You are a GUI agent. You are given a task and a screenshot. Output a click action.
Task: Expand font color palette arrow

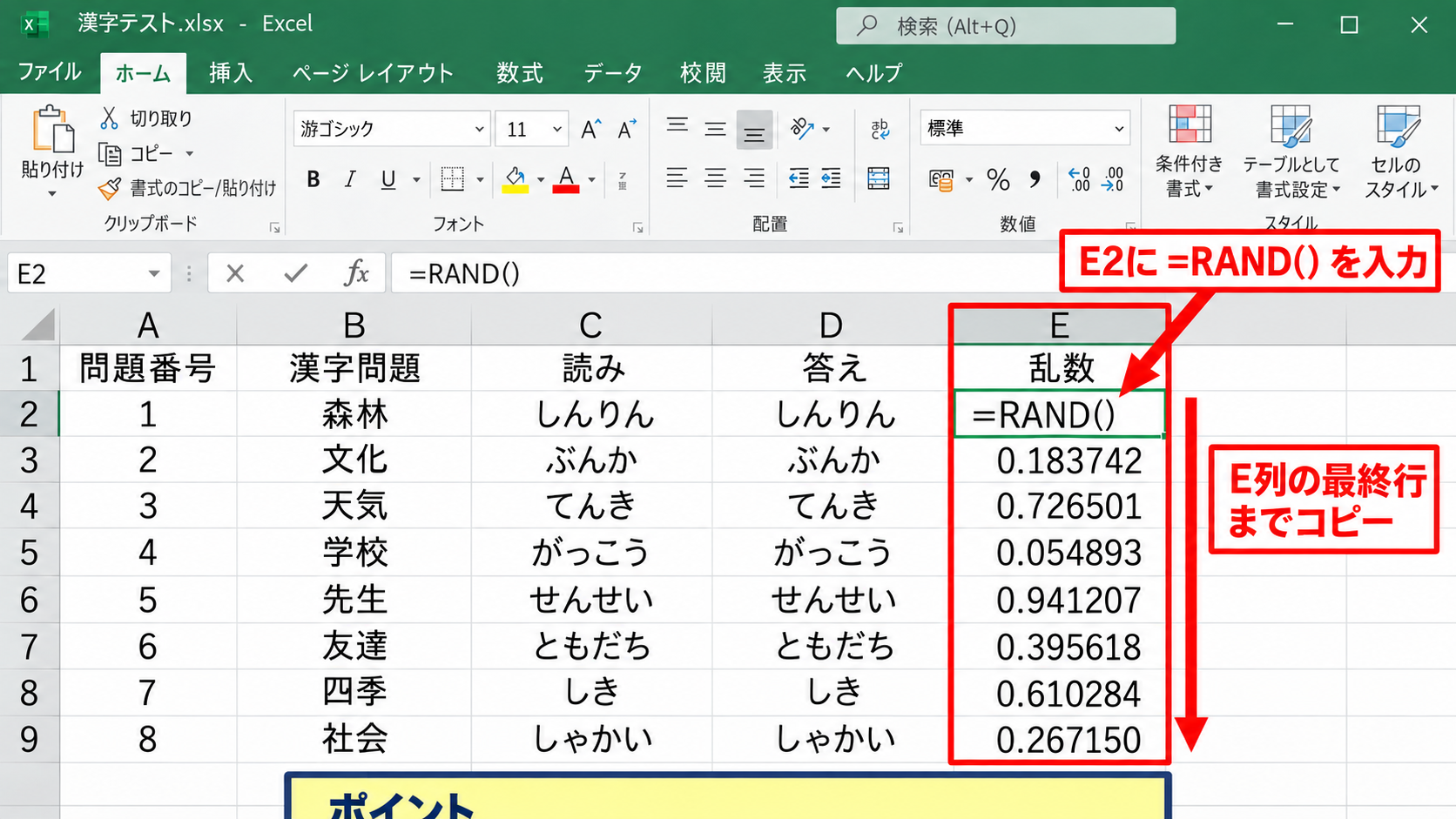click(592, 180)
